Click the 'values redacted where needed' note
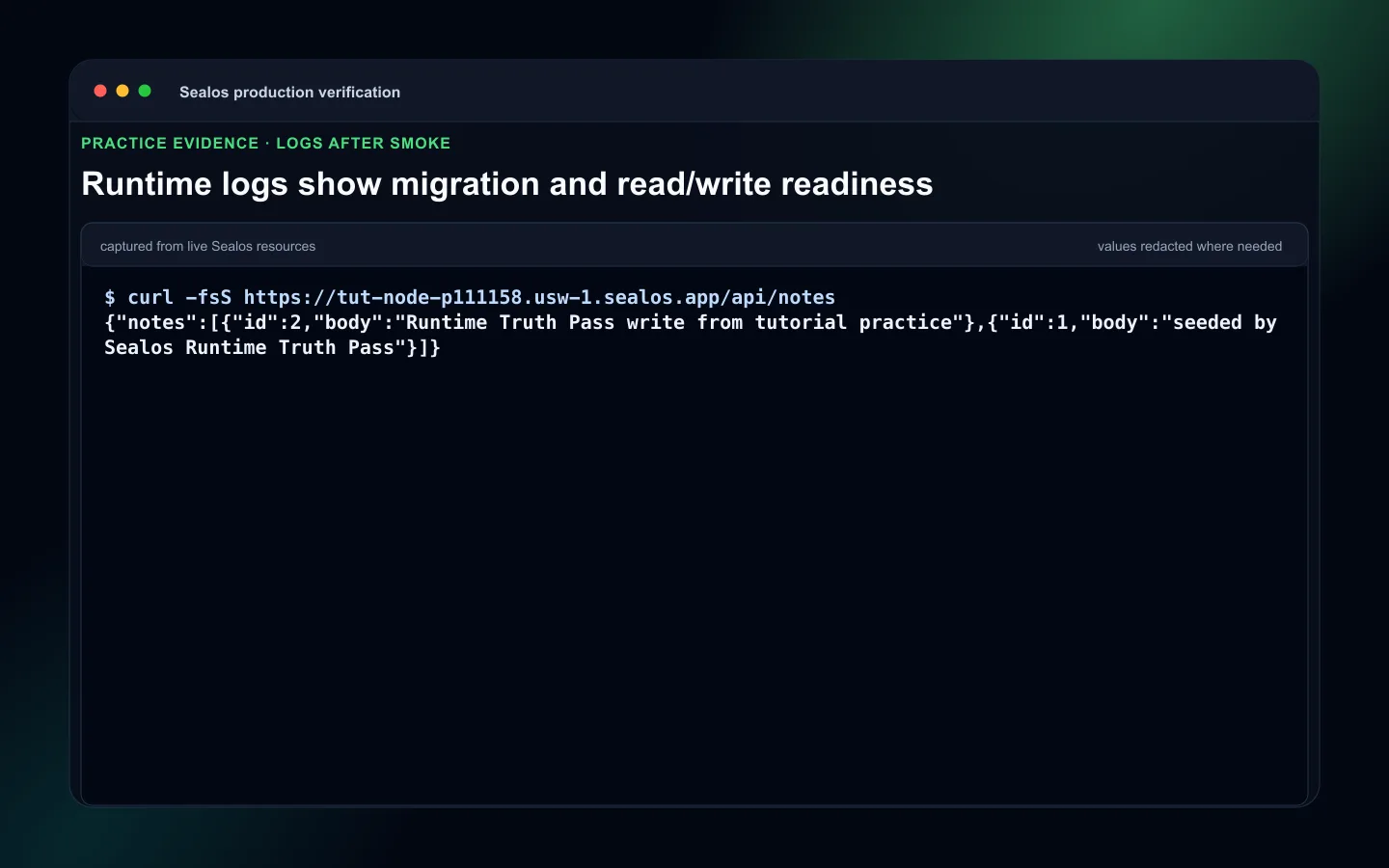 coord(1189,247)
